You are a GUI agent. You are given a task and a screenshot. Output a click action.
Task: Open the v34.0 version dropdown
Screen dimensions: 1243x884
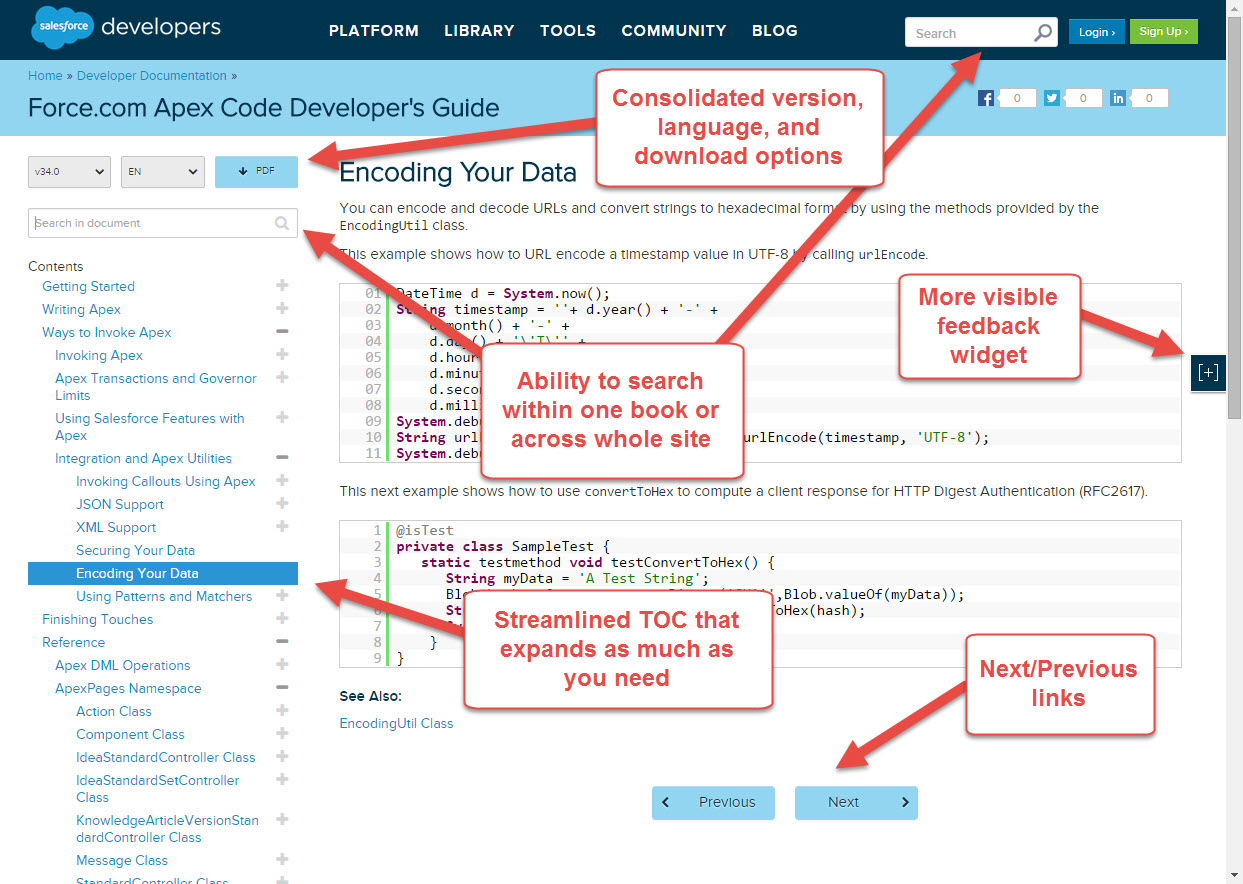click(69, 172)
